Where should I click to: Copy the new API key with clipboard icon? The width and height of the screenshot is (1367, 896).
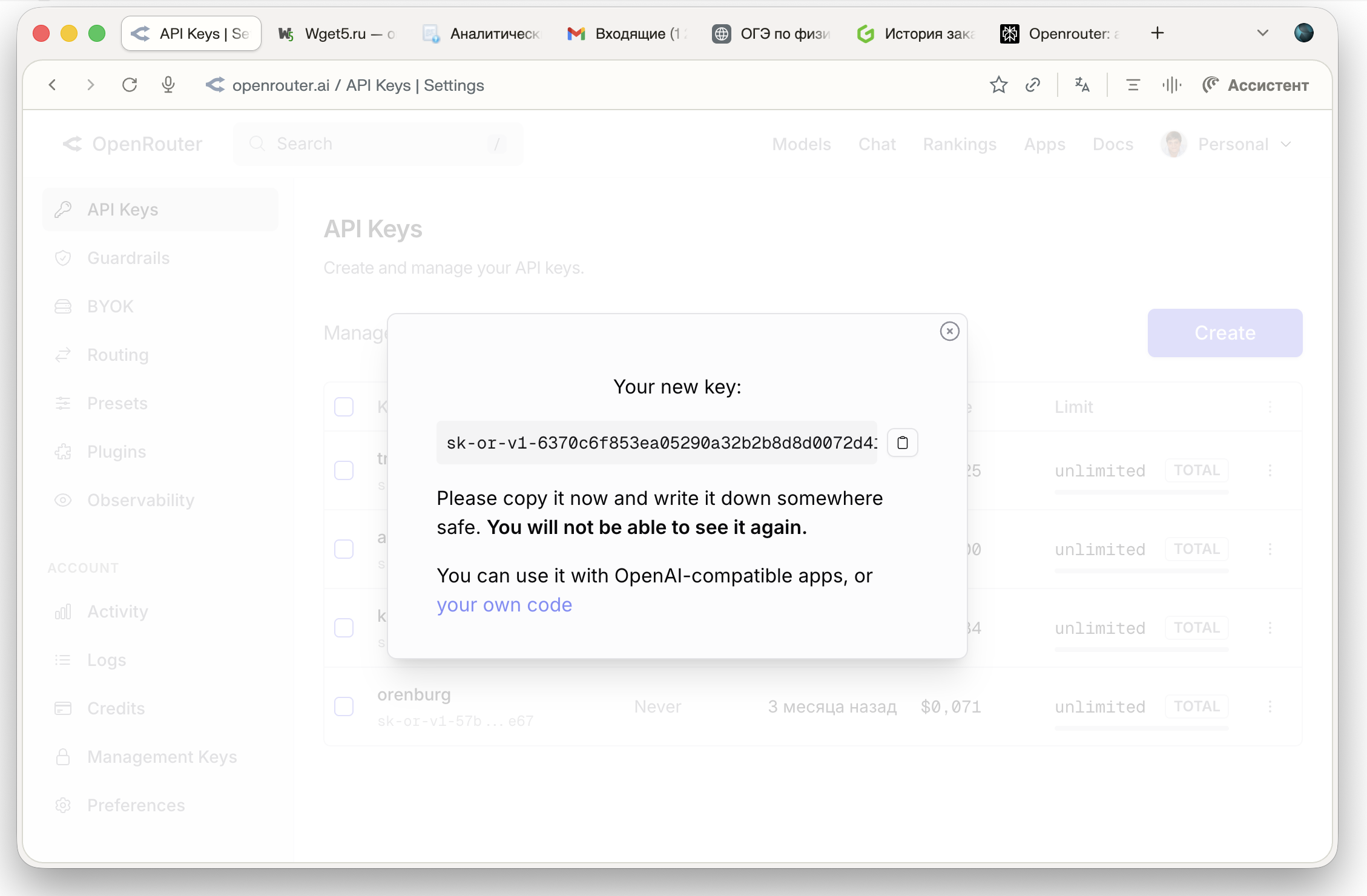[x=902, y=443]
